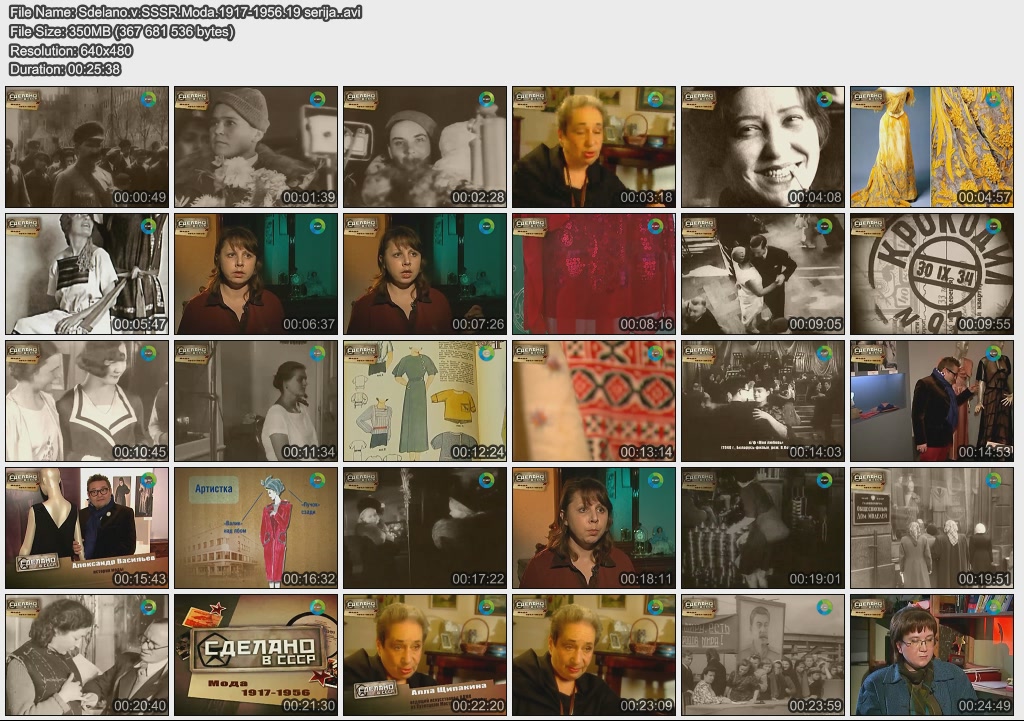Click the museum mannequin frame at 00:14:53
This screenshot has height=721, width=1024.
pyautogui.click(x=931, y=401)
